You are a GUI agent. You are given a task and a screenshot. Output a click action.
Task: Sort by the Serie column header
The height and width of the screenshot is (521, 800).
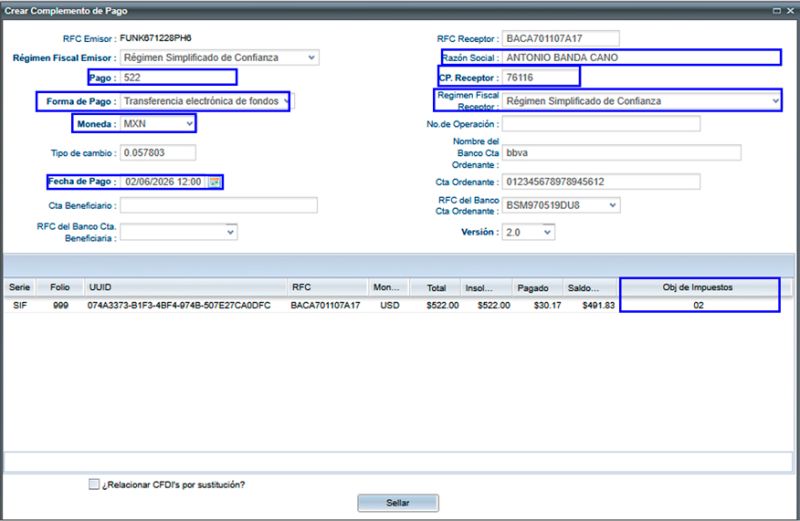tap(20, 287)
